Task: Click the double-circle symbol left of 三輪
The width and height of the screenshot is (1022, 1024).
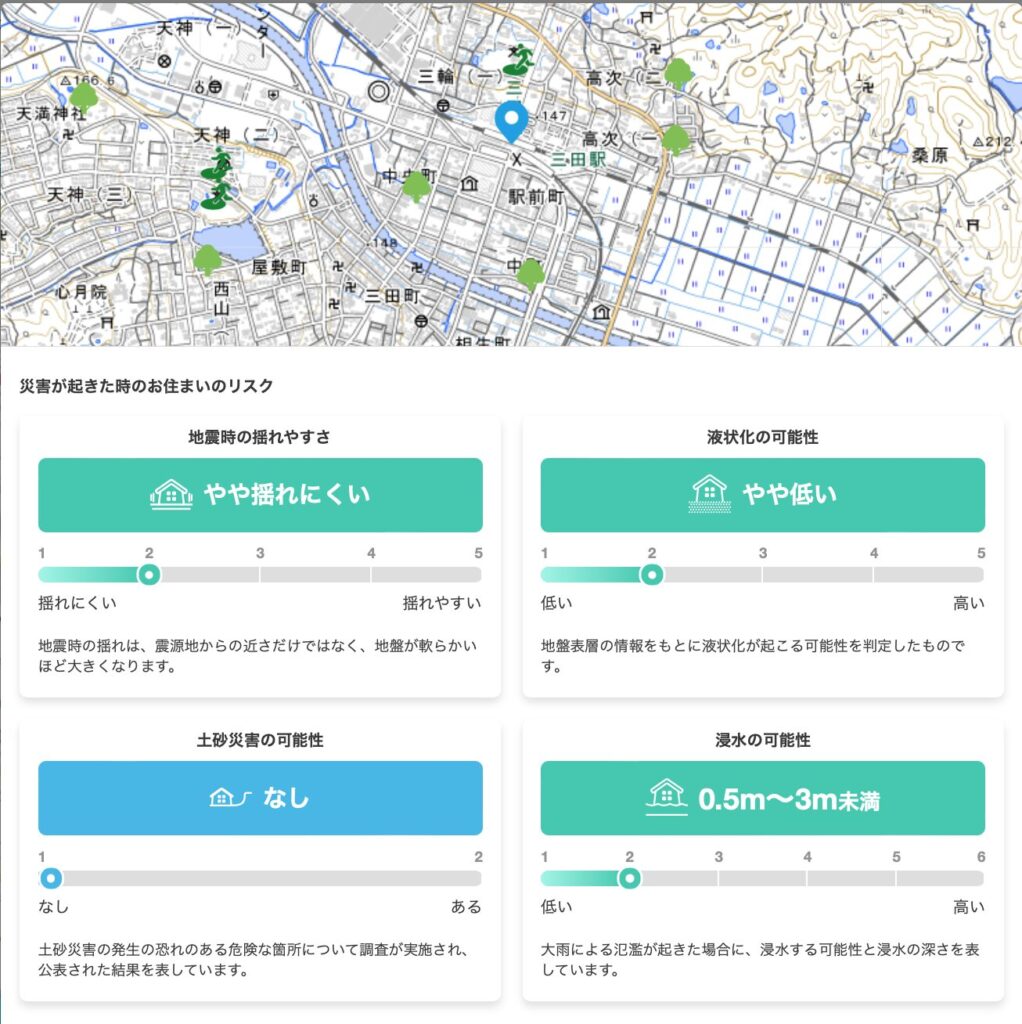Action: [x=378, y=92]
